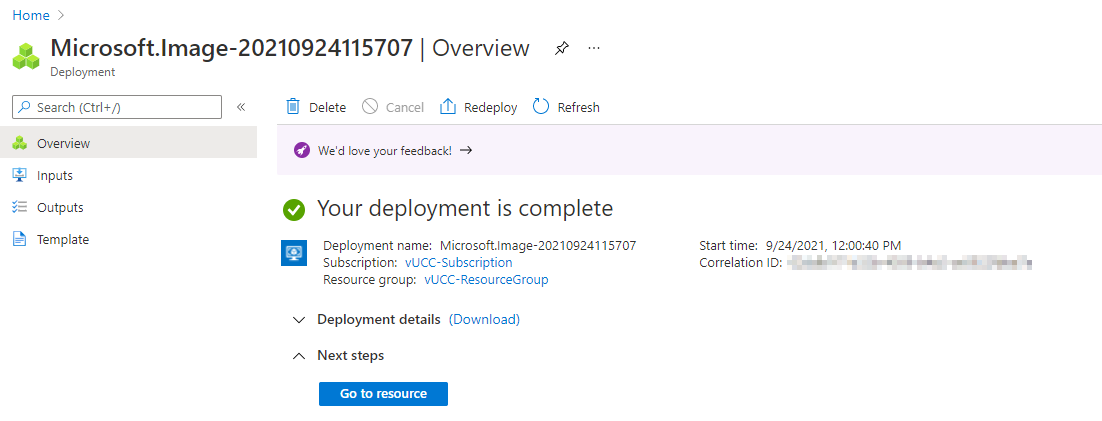Click the Download deployment details link

(x=484, y=319)
